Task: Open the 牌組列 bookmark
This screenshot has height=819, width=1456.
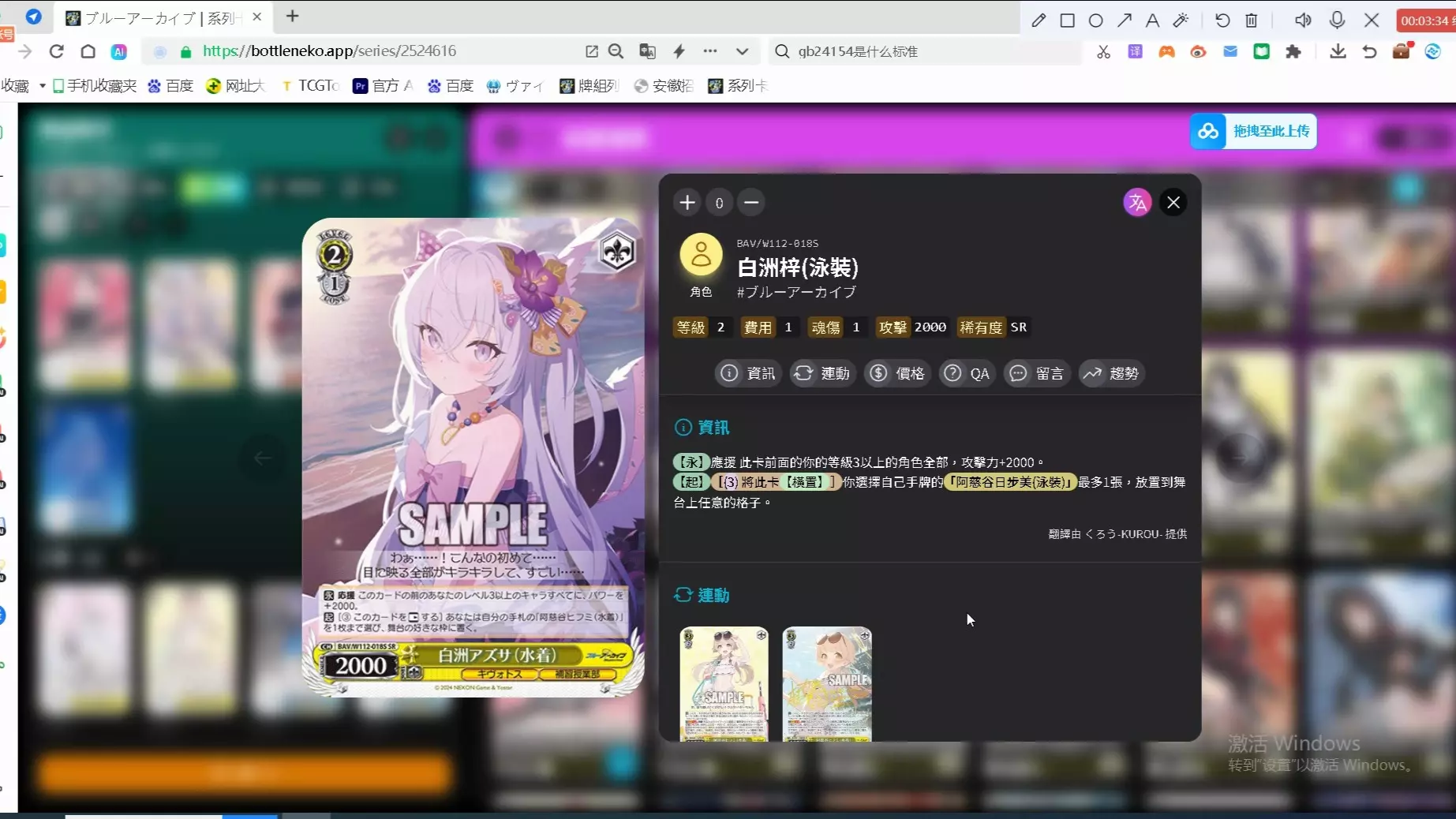Action: 589,85
